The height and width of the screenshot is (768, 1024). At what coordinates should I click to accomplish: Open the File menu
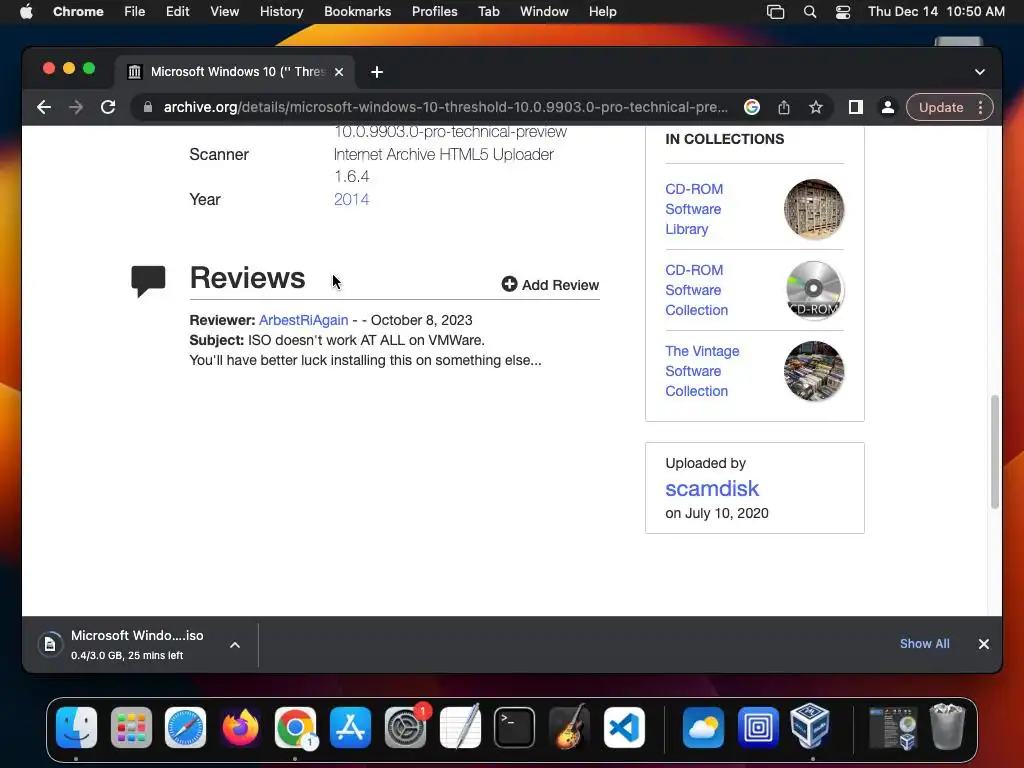point(135,11)
